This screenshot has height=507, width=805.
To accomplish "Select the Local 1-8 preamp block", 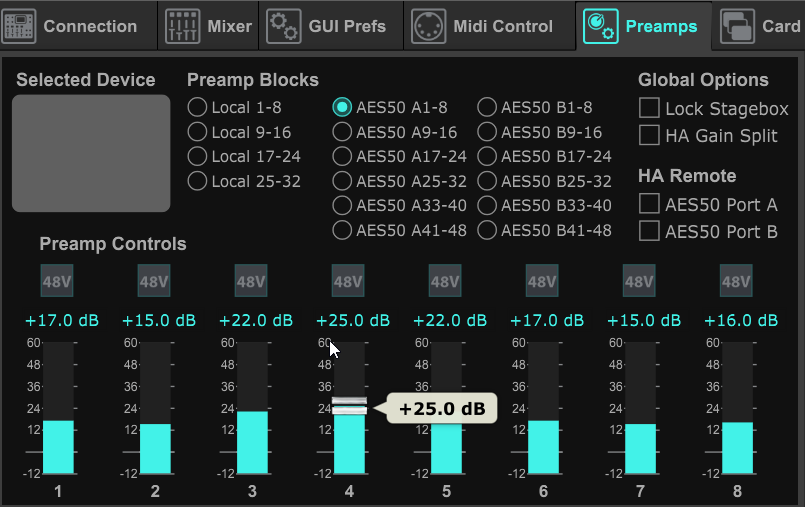I will [197, 107].
